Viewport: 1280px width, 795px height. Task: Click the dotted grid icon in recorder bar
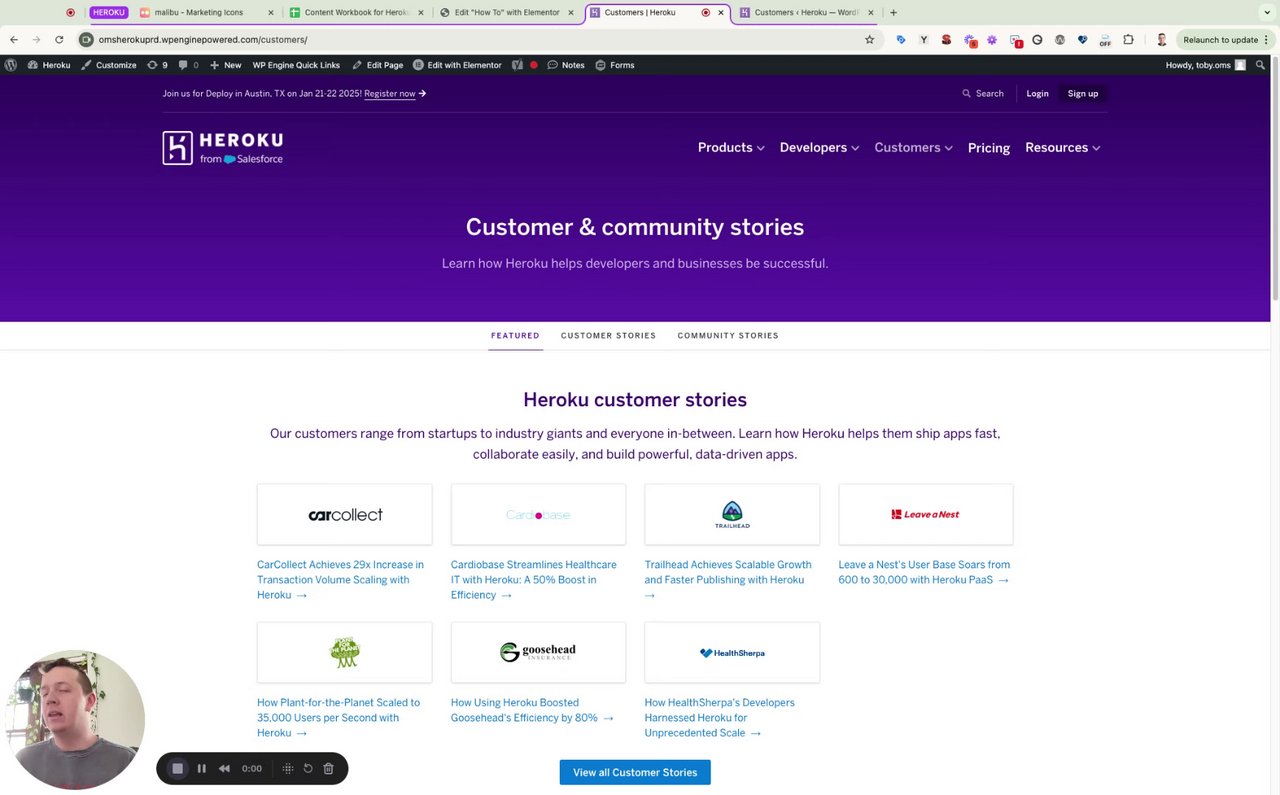(x=288, y=768)
